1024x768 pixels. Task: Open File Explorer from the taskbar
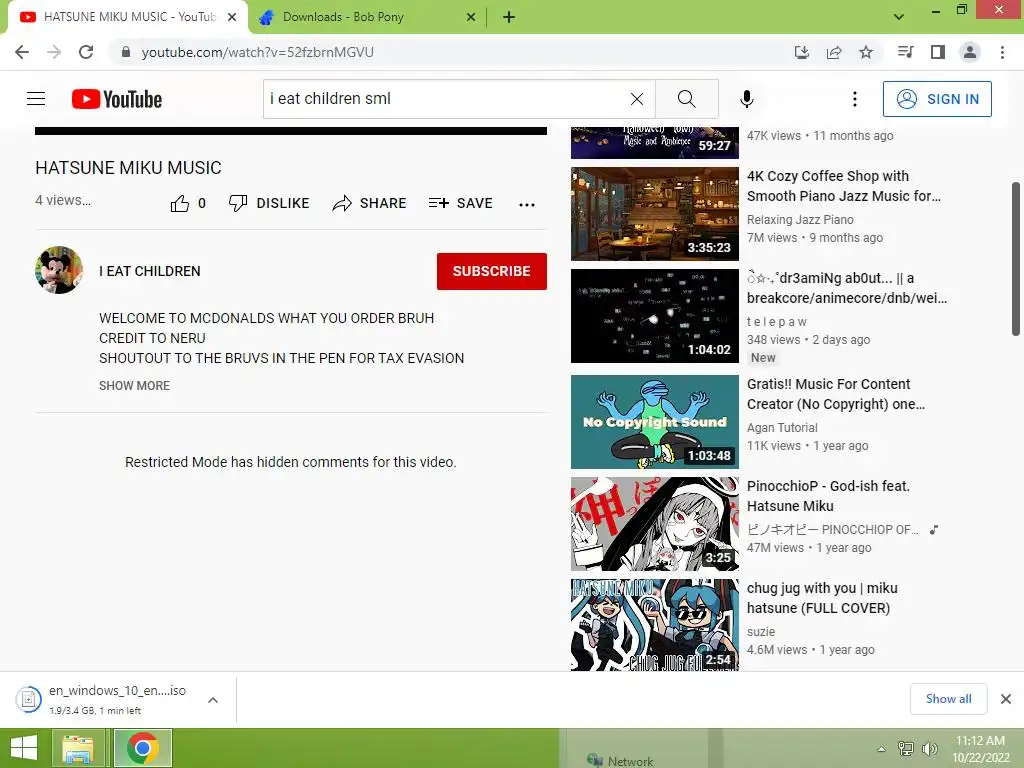point(78,748)
